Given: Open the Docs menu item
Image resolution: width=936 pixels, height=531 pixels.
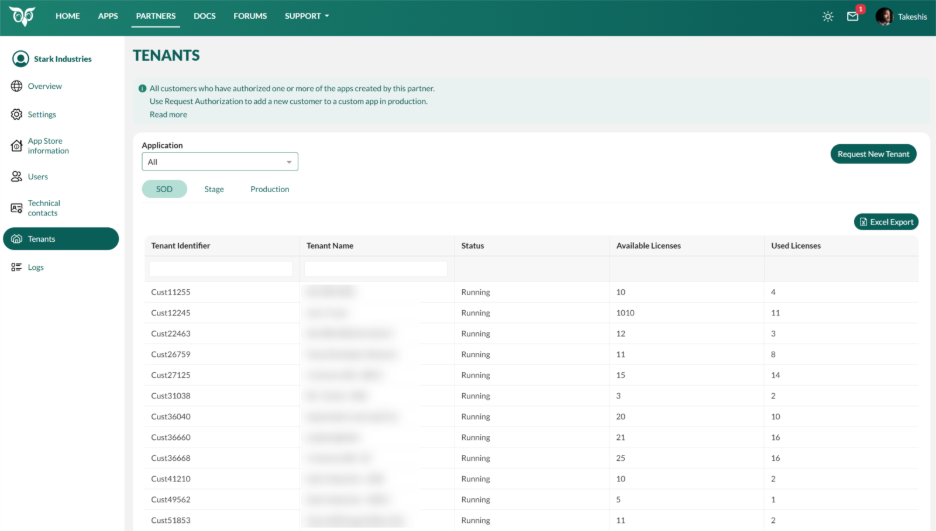Looking at the screenshot, I should tap(204, 17).
